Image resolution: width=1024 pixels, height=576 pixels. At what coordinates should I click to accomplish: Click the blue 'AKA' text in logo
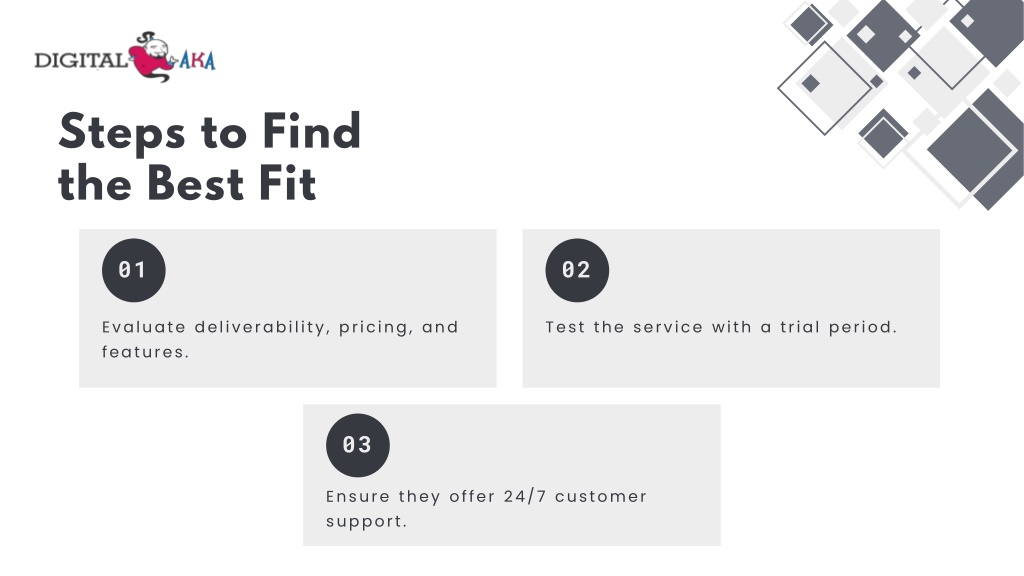click(197, 60)
